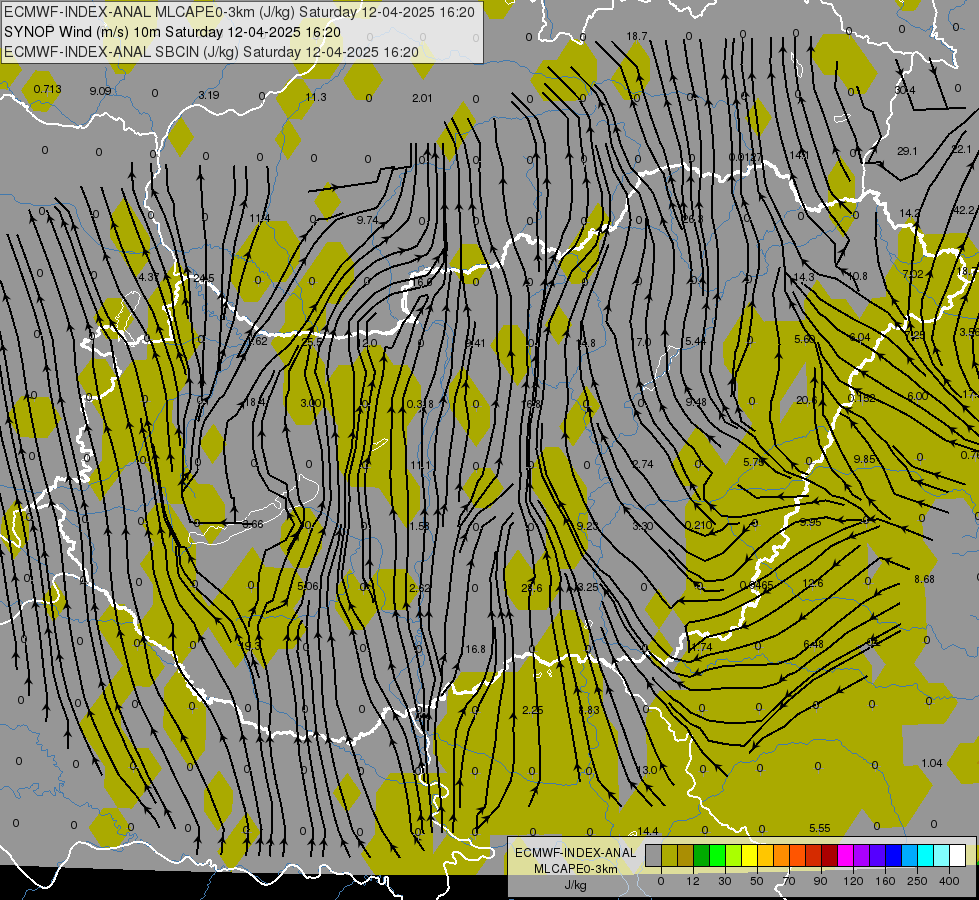Pick the yellow swatch in the legend

point(750,855)
